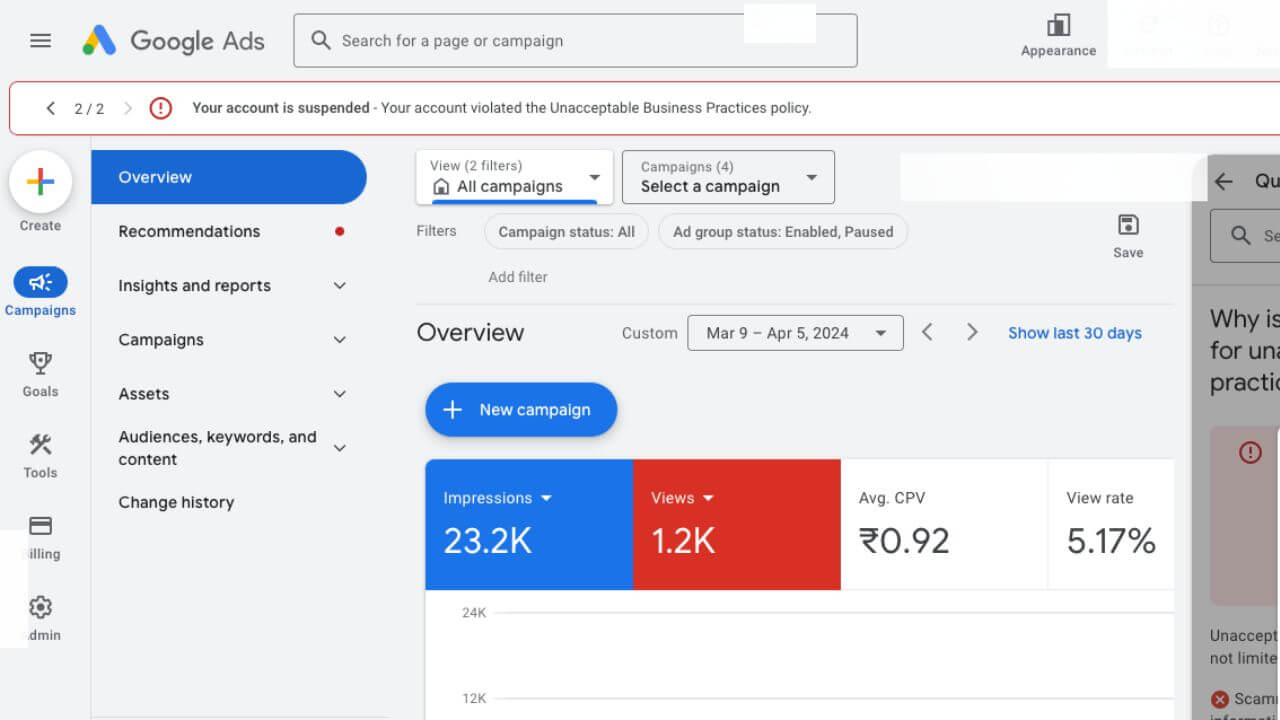This screenshot has width=1280, height=720.
Task: Open the Tools wrench icon
Action: pos(40,445)
